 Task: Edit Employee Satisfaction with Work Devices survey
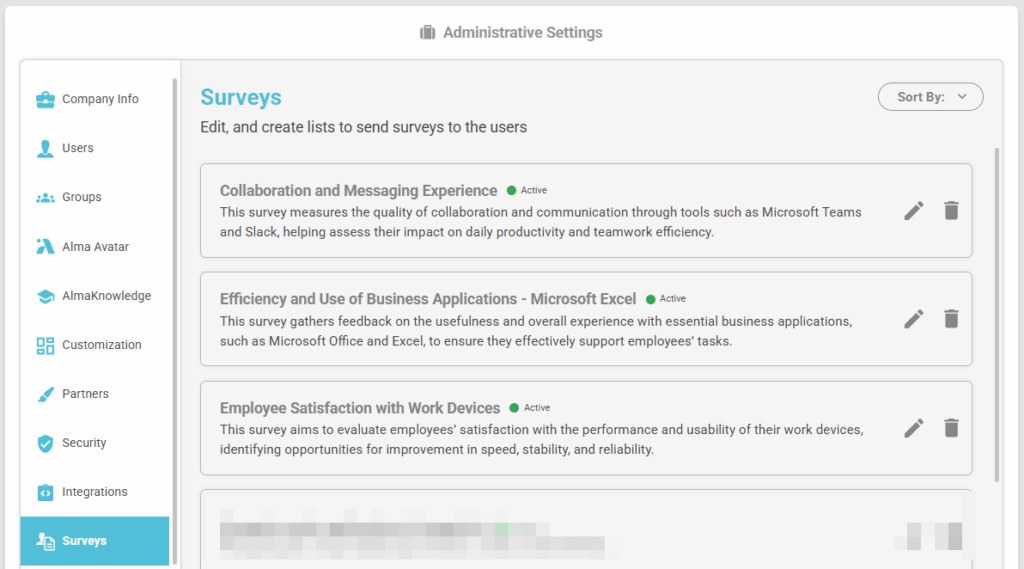tap(913, 428)
